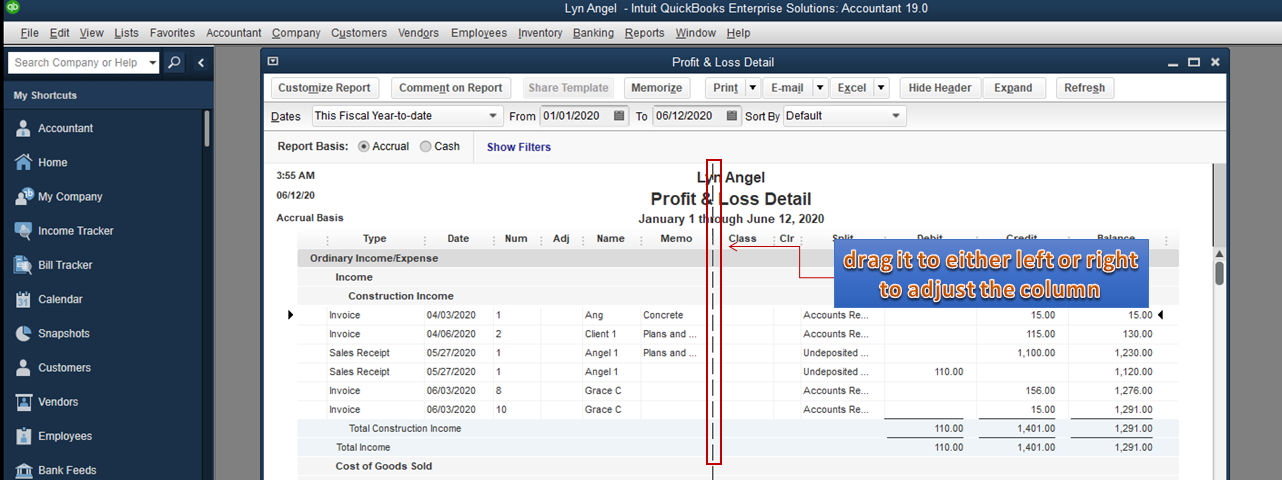Open the Income Tracker shortcut icon
1282x480 pixels.
tap(24, 231)
